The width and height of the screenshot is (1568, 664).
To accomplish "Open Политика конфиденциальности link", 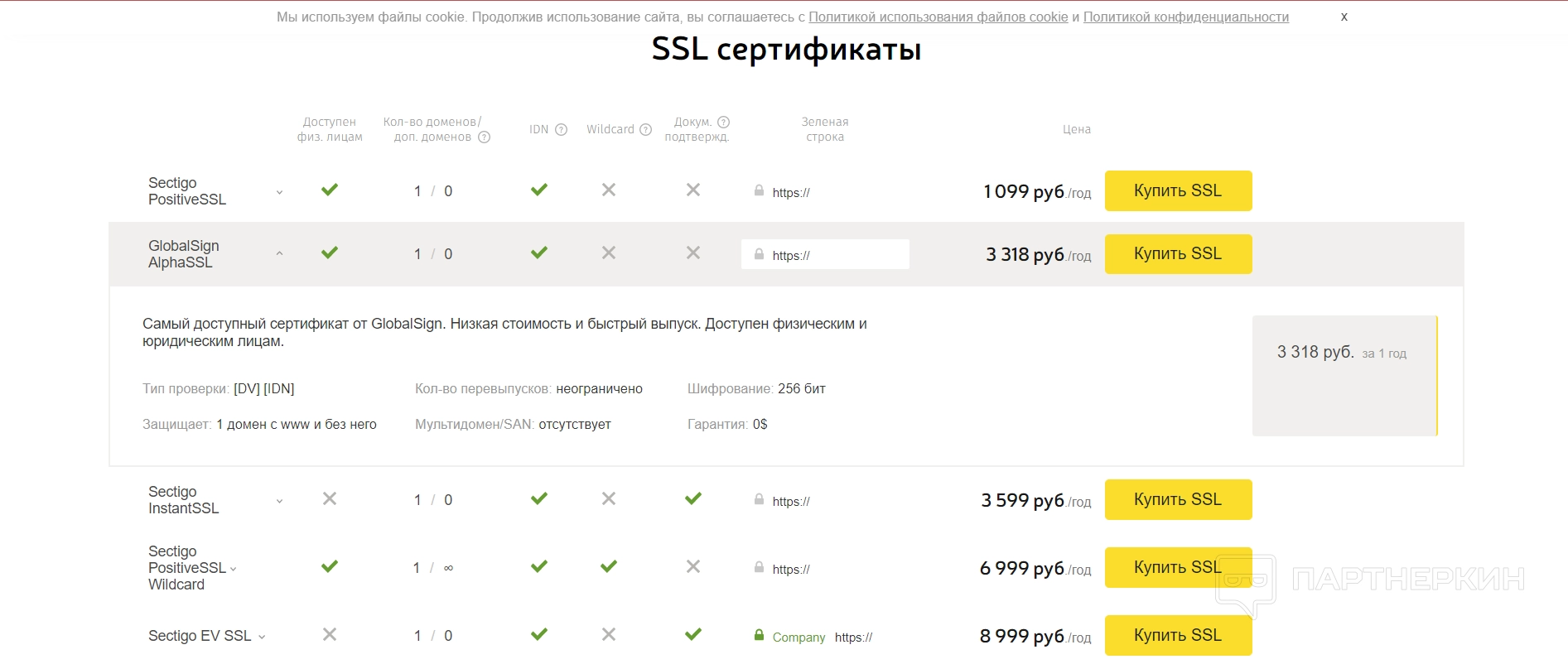I will [x=1185, y=17].
